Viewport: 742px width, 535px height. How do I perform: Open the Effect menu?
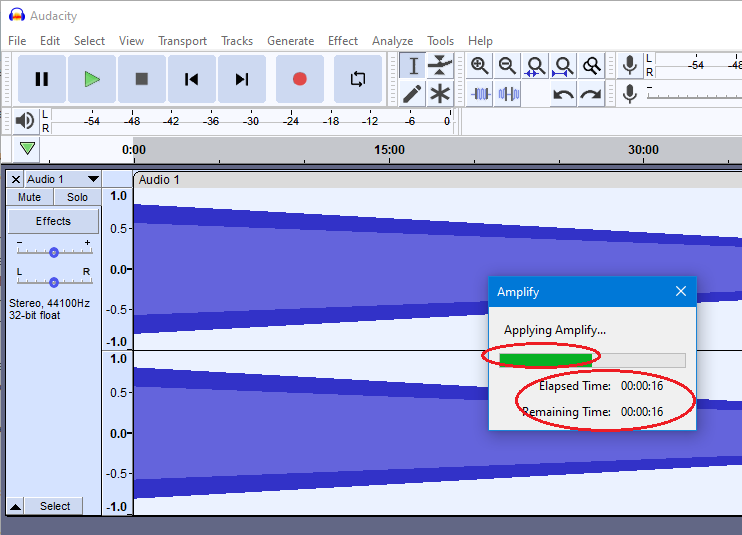point(343,41)
